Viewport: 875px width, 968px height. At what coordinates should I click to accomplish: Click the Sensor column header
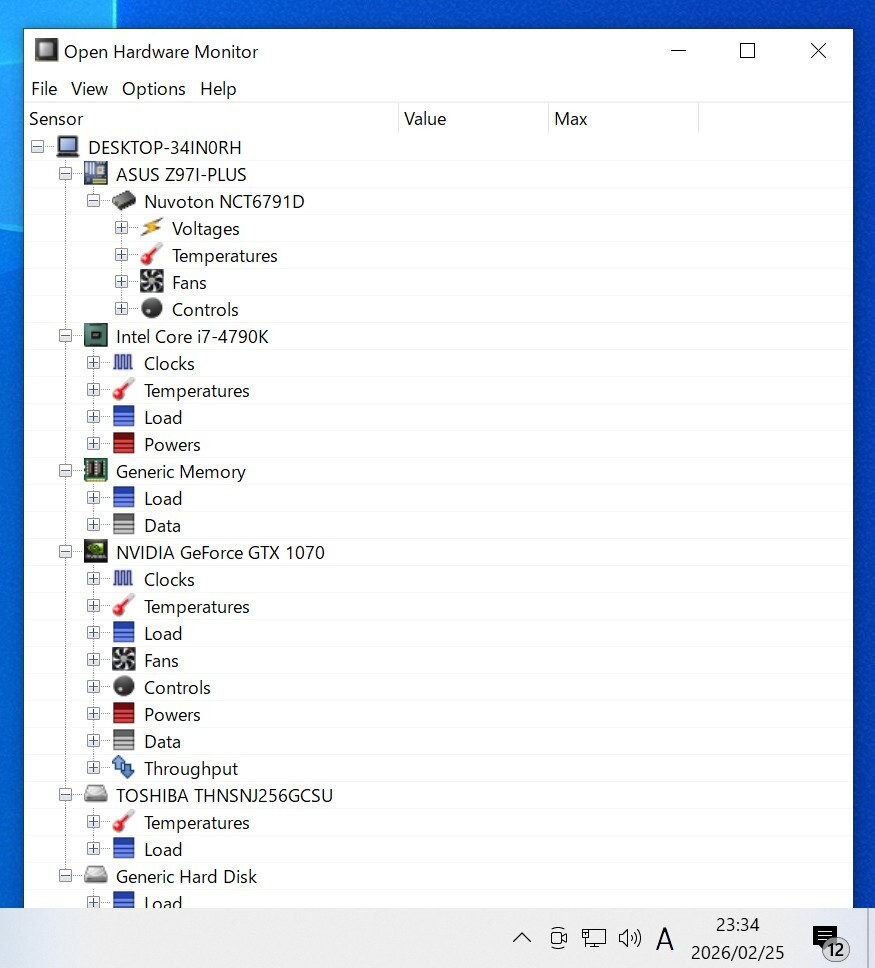[x=212, y=119]
